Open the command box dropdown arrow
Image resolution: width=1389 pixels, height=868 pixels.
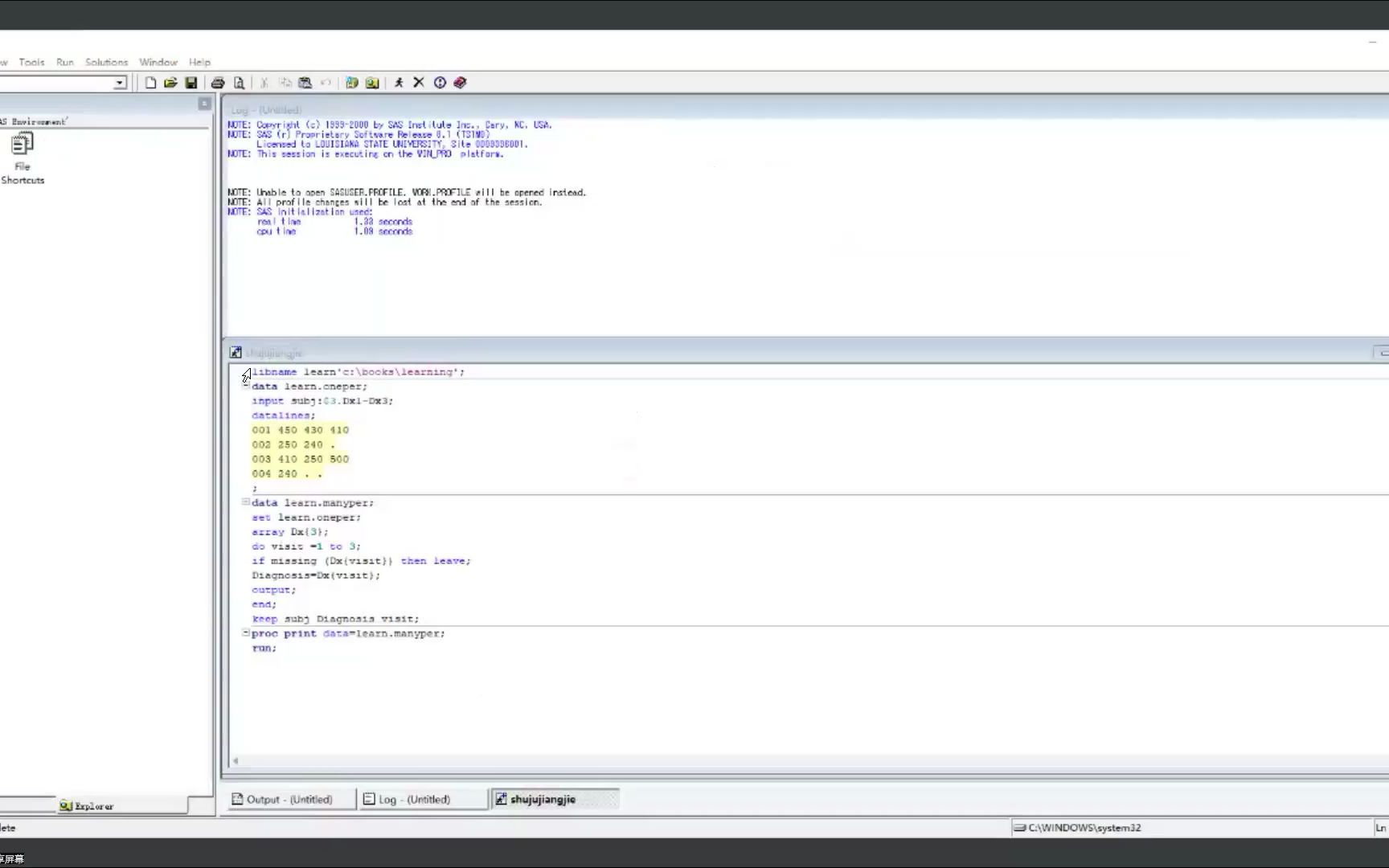120,83
